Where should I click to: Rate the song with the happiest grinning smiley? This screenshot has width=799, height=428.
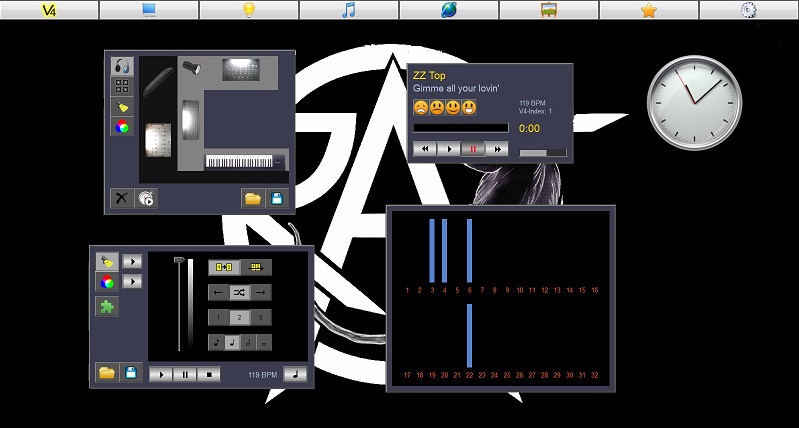coord(470,107)
